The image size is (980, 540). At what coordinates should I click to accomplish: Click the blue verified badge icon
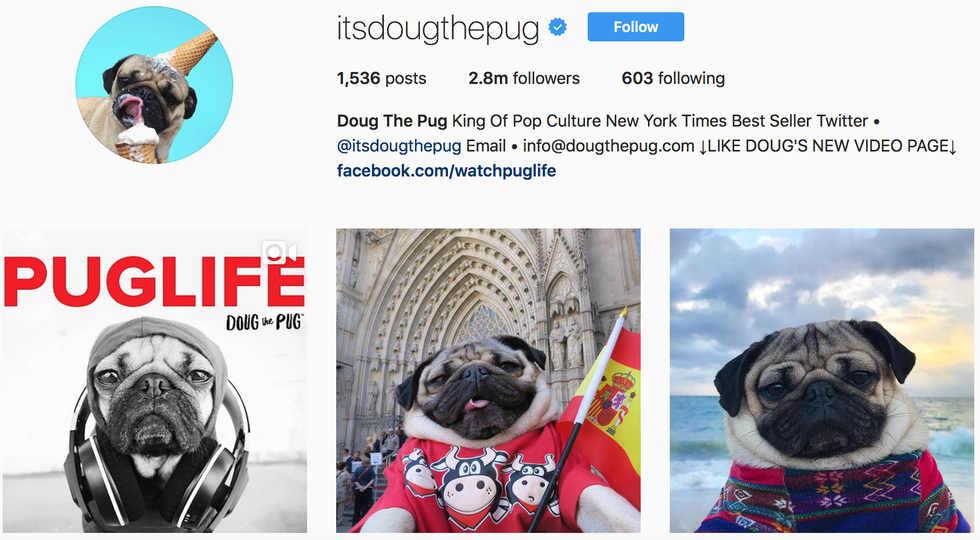coord(558,27)
